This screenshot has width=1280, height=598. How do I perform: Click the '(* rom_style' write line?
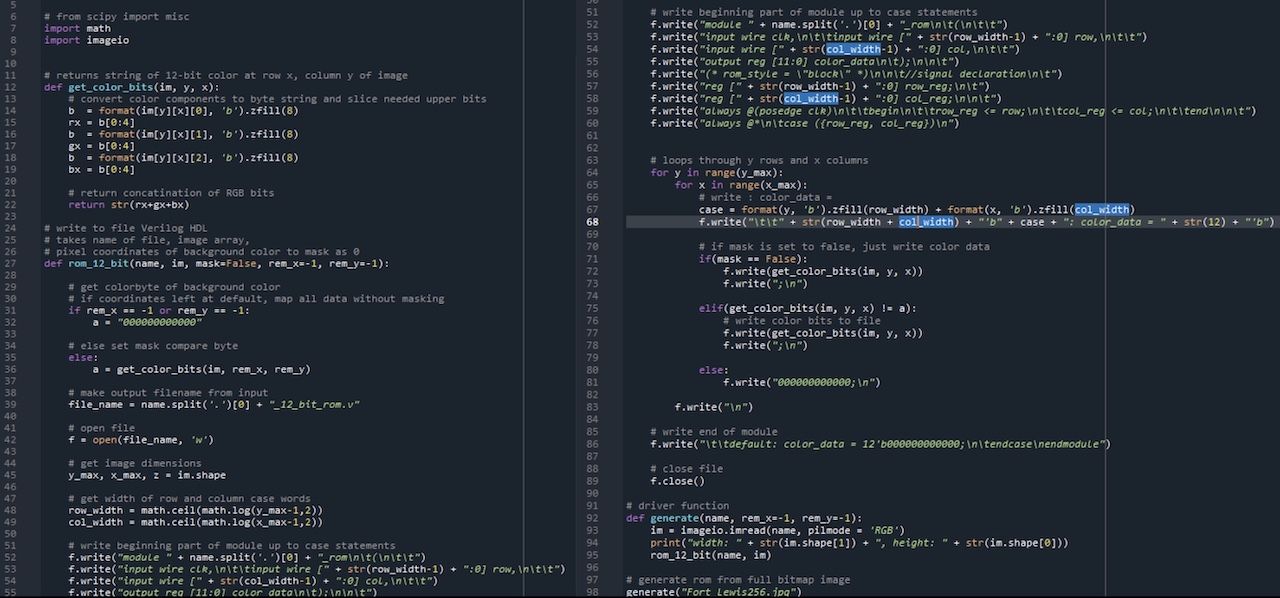[x=856, y=74]
